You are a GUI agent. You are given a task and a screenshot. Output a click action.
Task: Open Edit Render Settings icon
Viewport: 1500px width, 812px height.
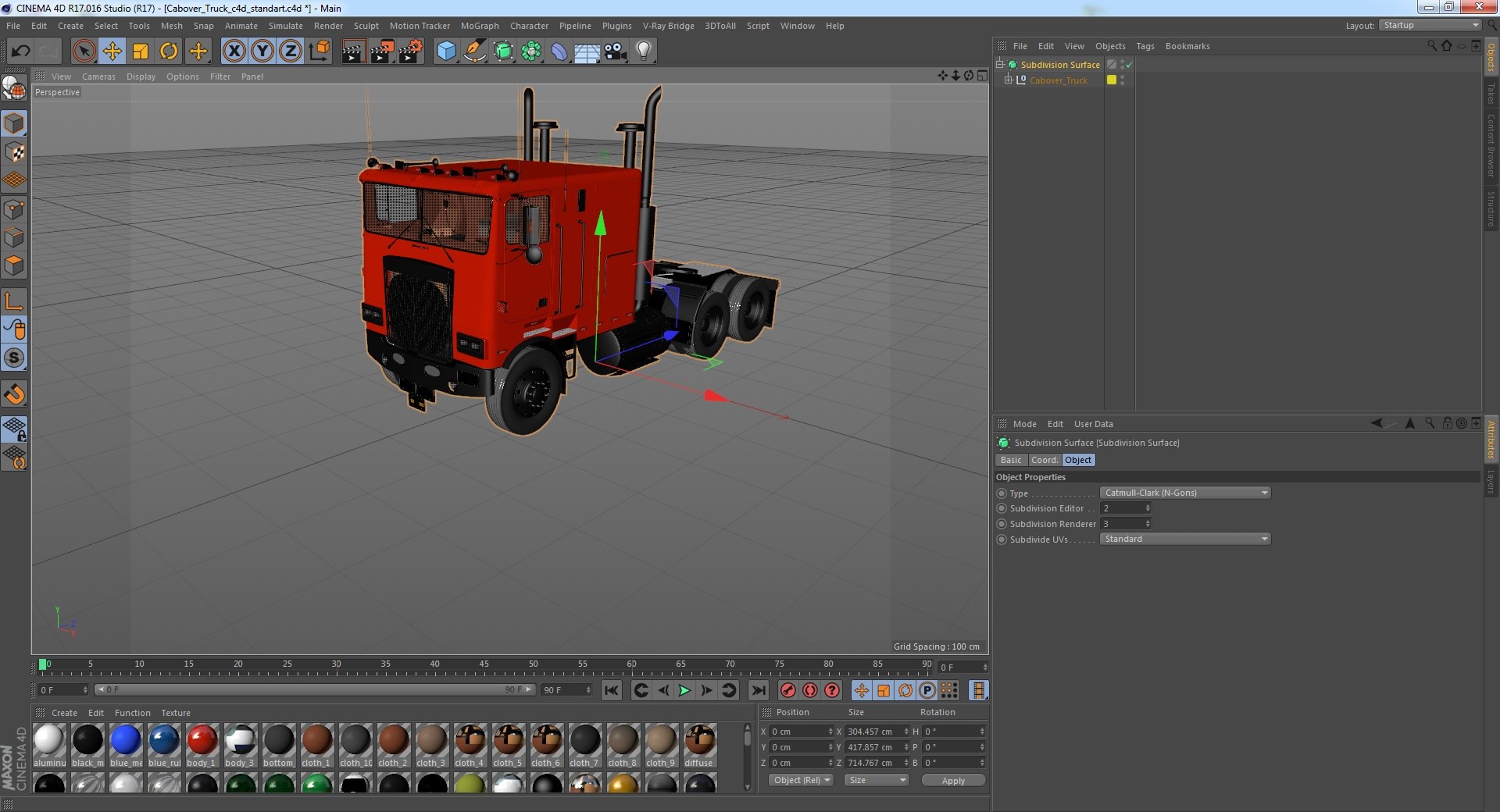point(410,52)
